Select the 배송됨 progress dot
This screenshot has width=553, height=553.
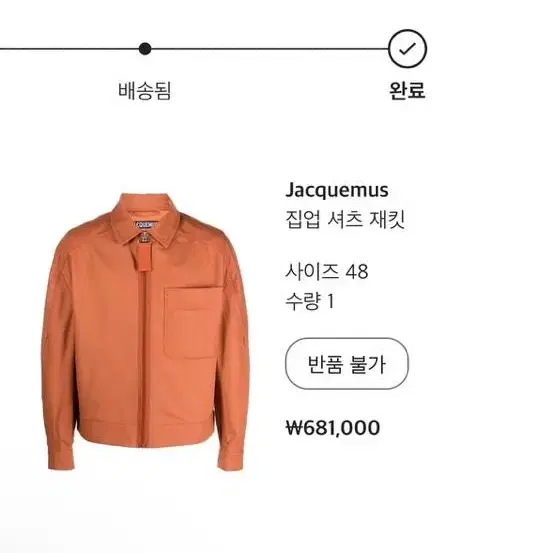(145, 49)
